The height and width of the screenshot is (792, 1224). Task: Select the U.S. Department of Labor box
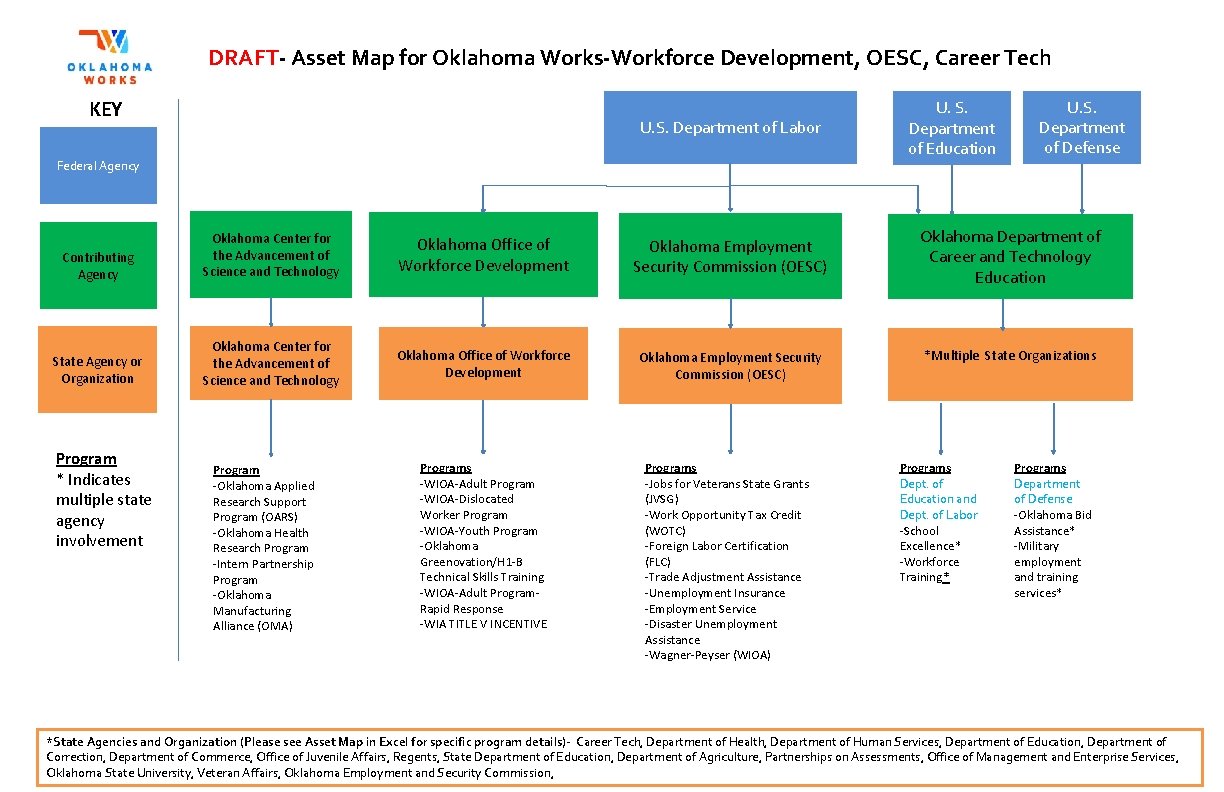click(730, 127)
